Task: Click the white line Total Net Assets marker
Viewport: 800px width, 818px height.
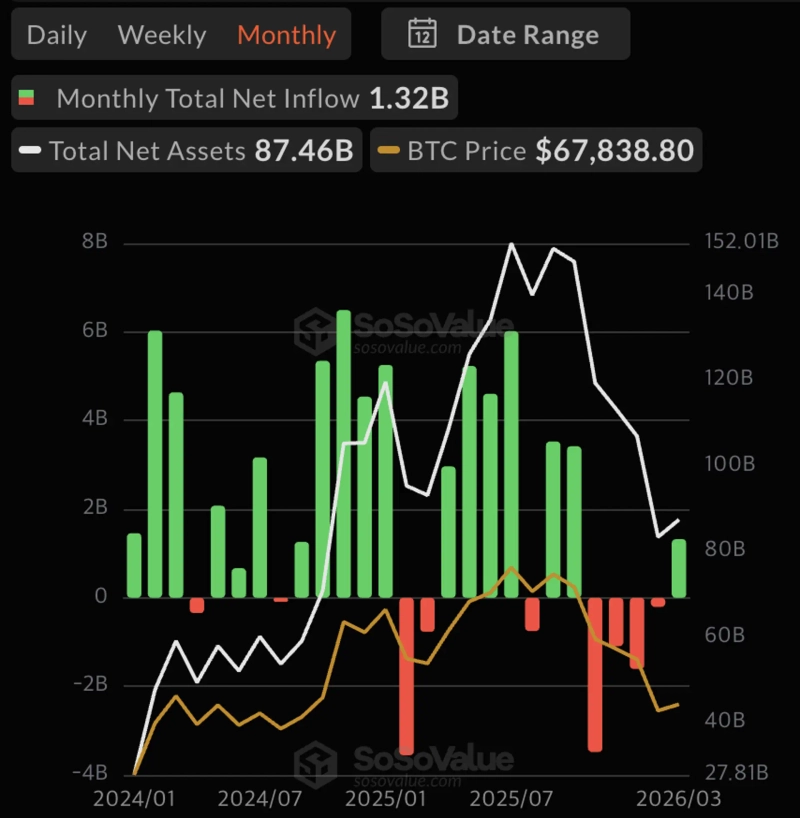Action: tap(30, 151)
